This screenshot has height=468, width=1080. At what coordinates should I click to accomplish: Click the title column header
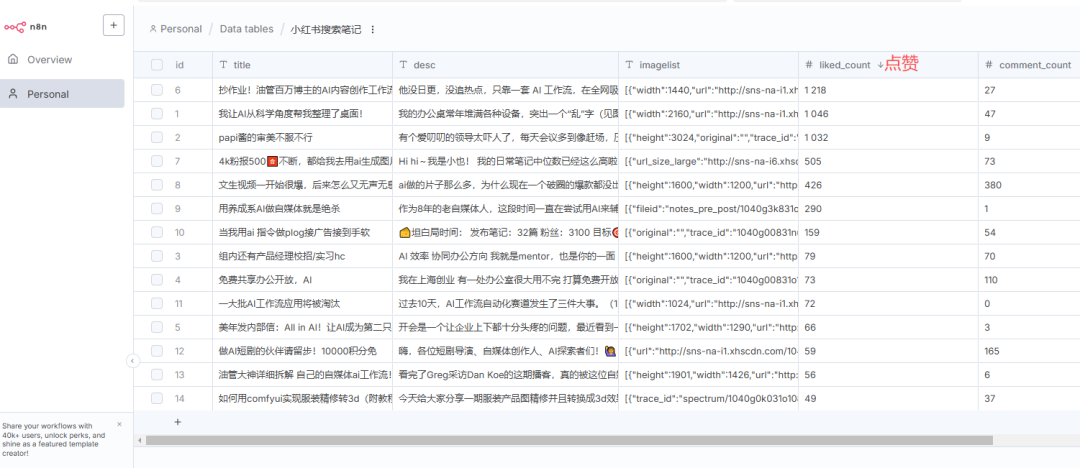[302, 65]
